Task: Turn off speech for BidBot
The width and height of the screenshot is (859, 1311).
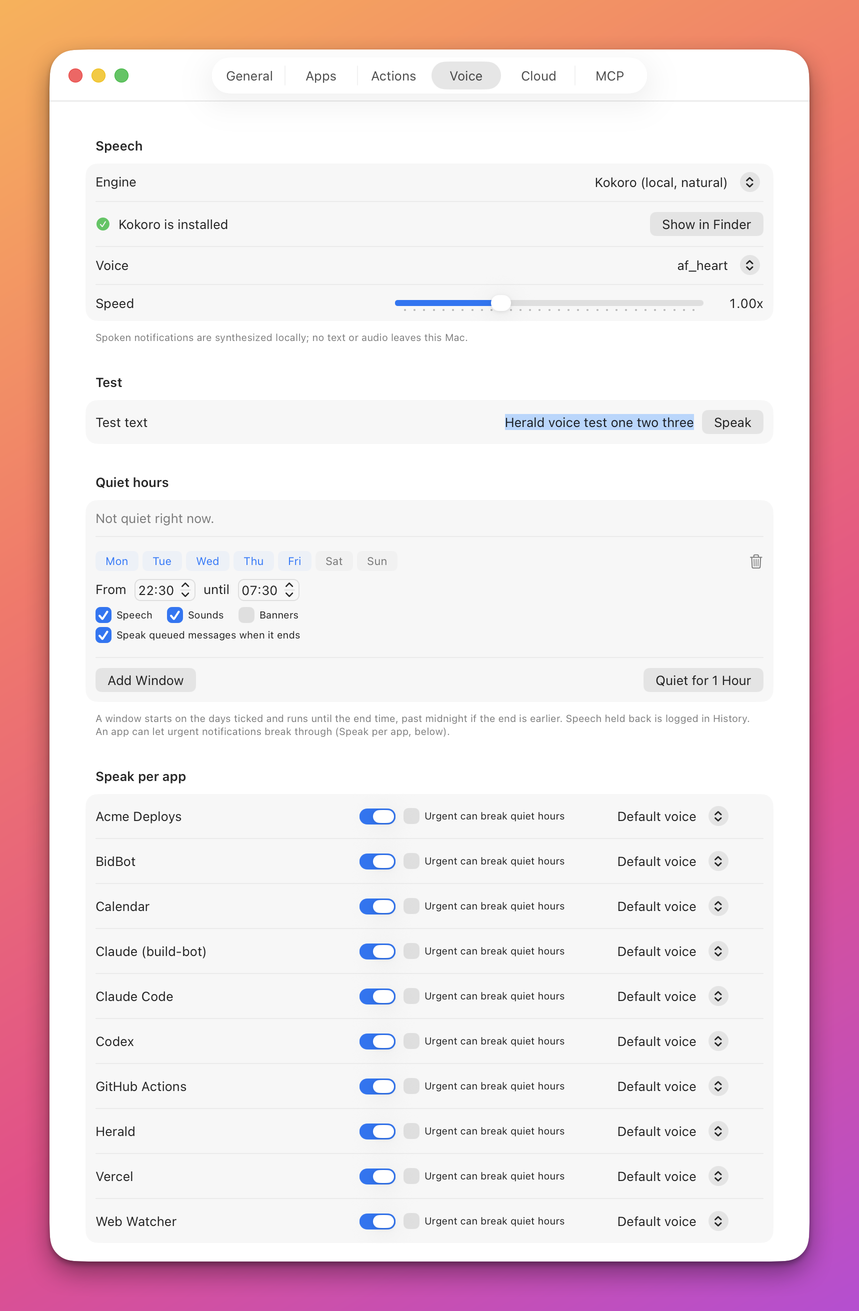Action: pos(378,861)
